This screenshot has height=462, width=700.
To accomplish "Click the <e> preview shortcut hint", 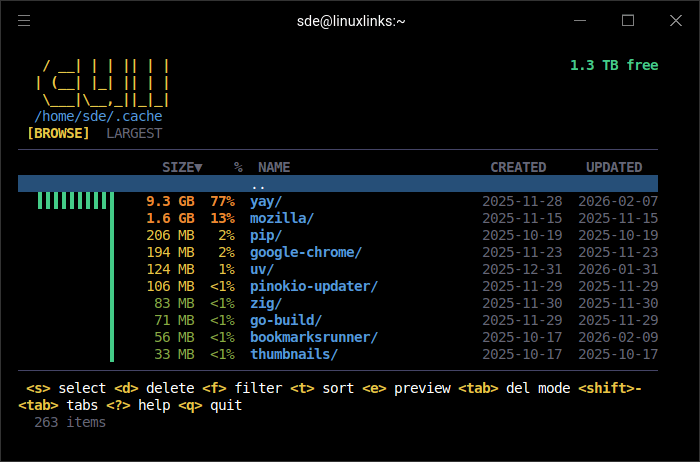I will click(407, 388).
